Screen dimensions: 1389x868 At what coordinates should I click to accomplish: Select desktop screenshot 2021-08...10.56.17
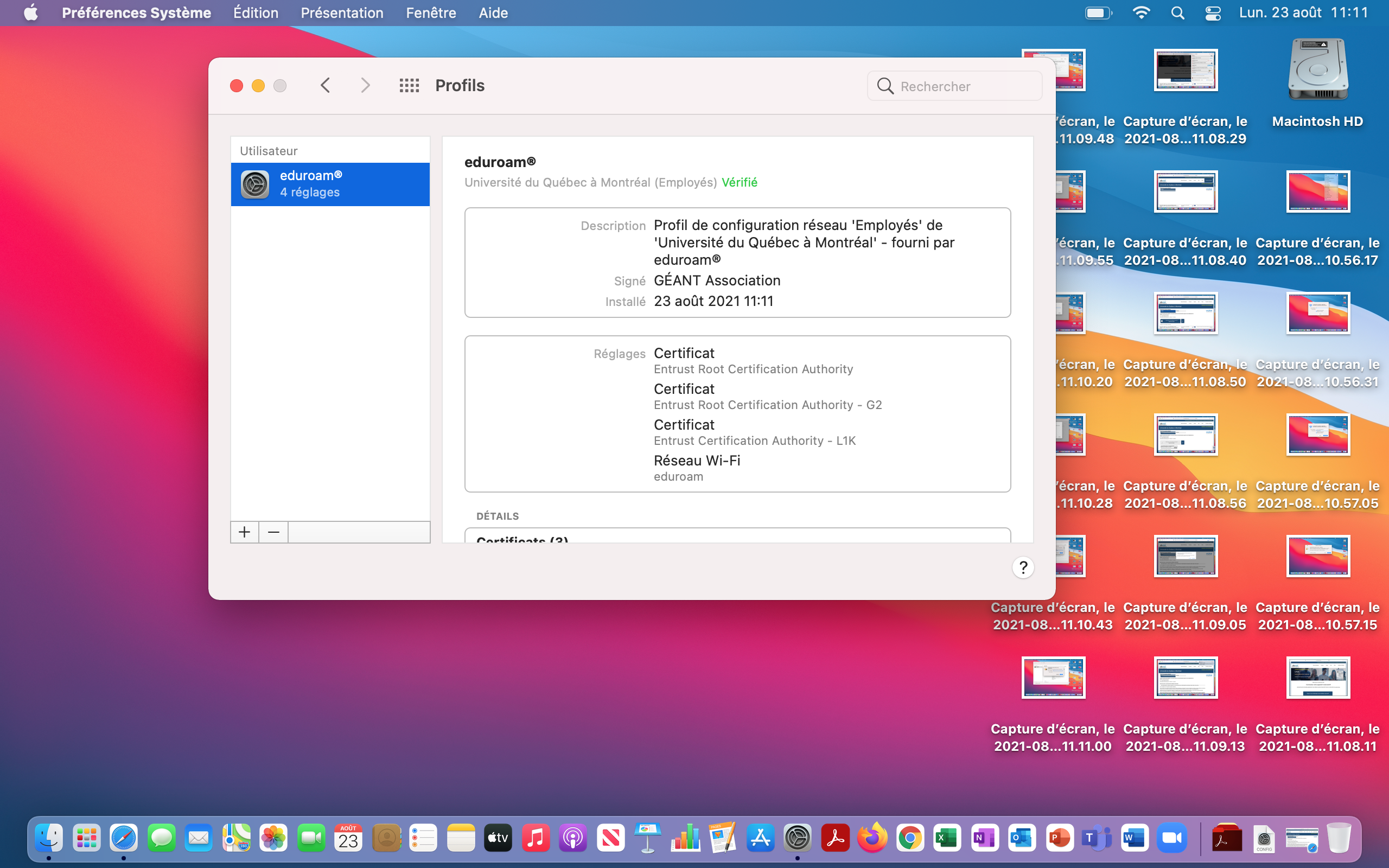click(x=1318, y=219)
